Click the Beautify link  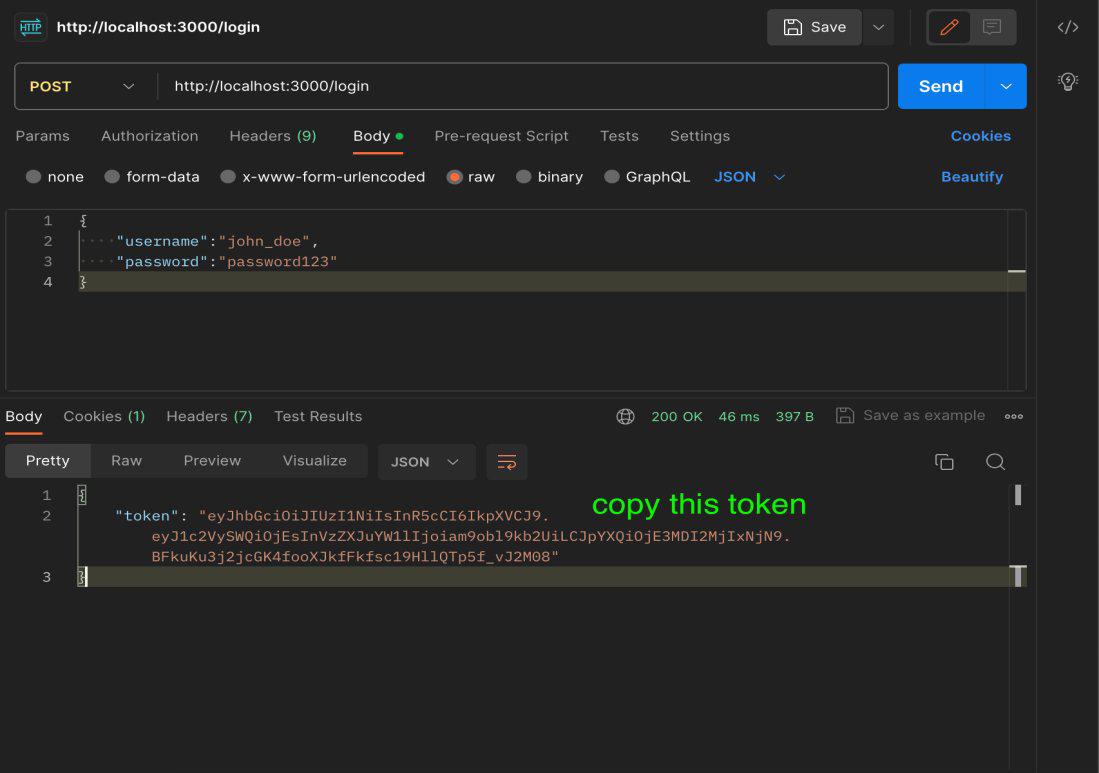point(971,177)
